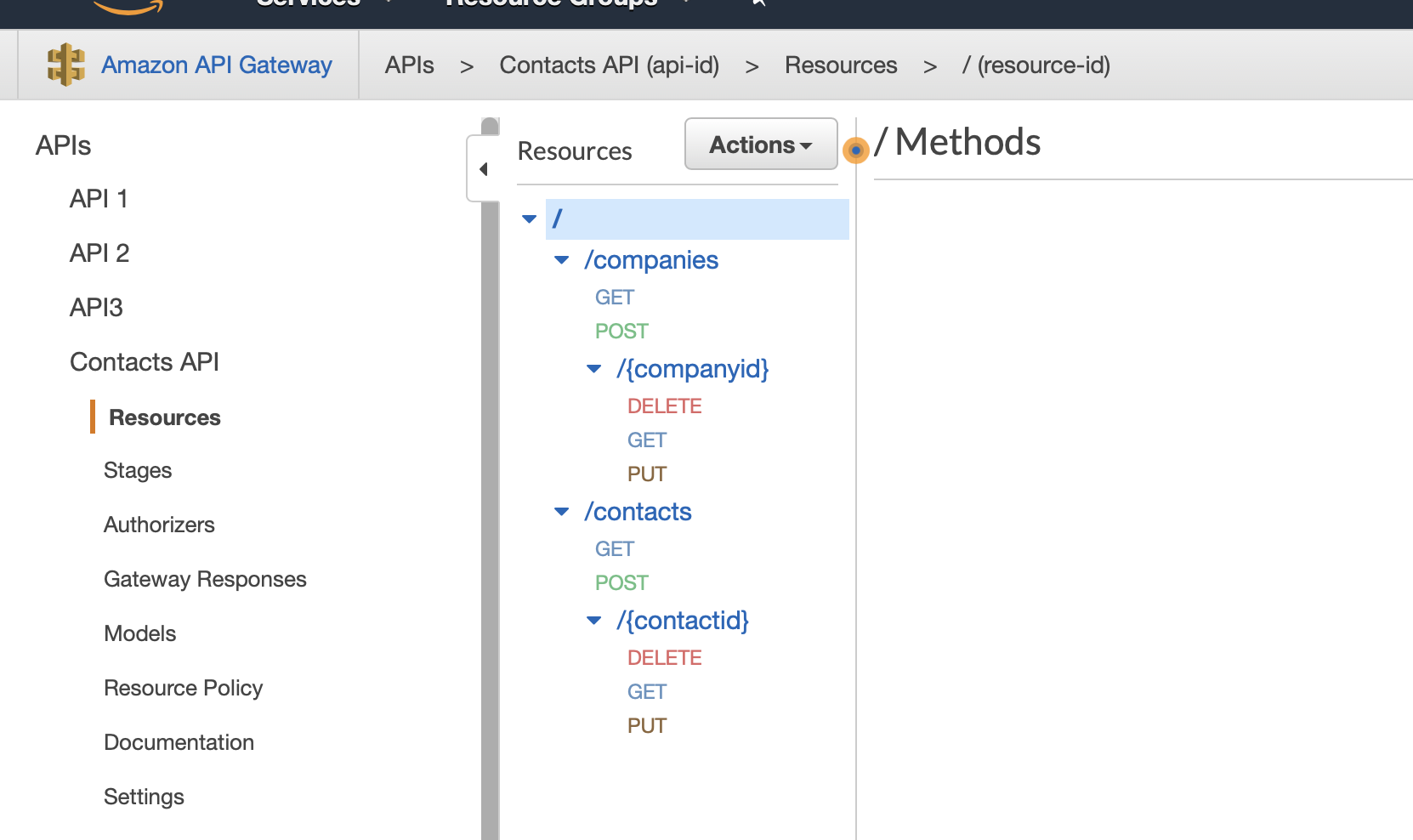Open the POST method under /contacts
Screen dimensions: 1413x840
pos(621,583)
